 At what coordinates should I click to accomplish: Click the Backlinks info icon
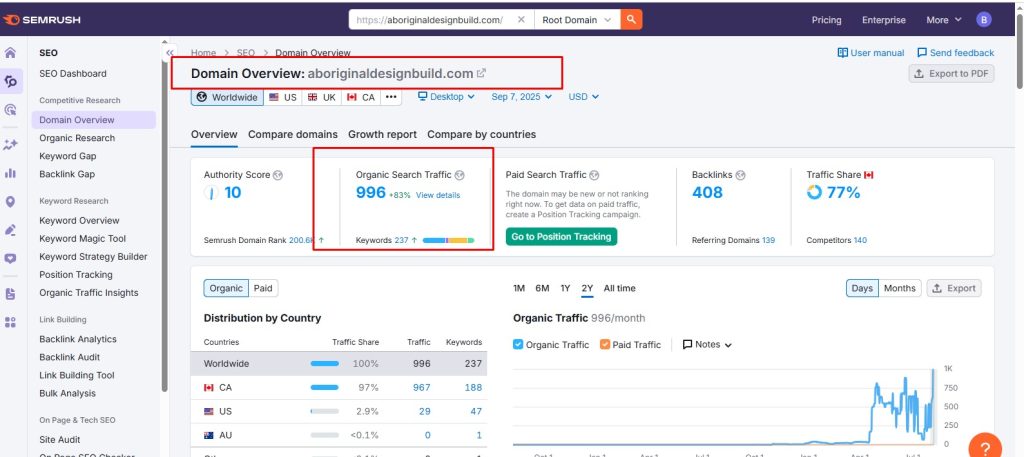[x=740, y=175]
